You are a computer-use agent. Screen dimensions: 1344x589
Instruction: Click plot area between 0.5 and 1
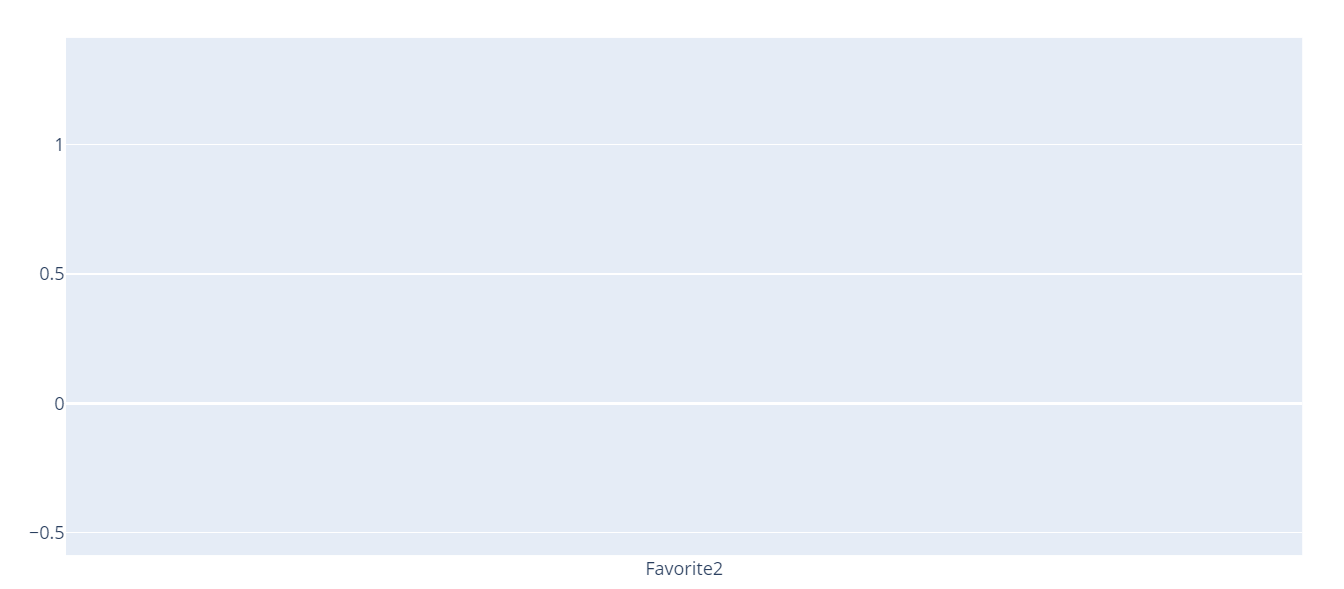(684, 209)
